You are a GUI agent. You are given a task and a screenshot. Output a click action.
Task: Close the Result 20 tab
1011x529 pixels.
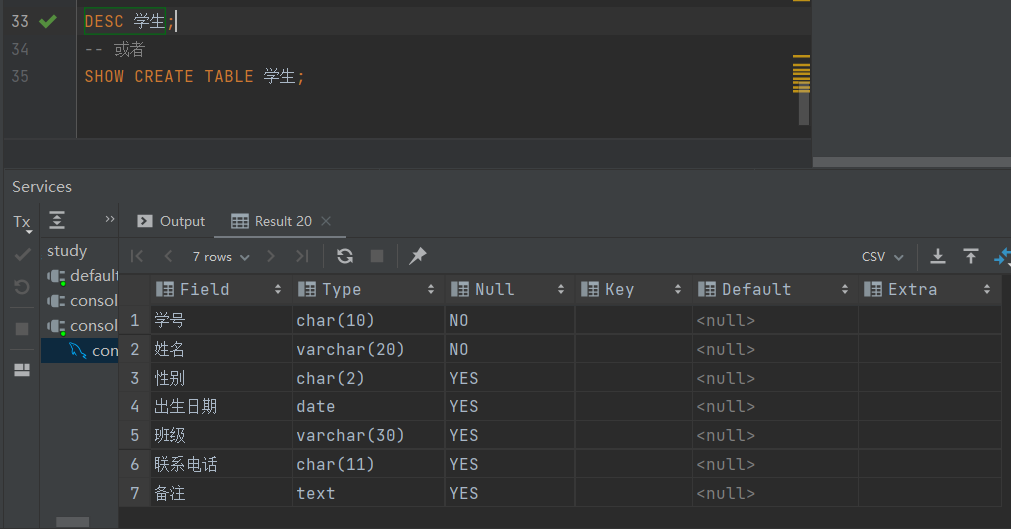[x=326, y=221]
